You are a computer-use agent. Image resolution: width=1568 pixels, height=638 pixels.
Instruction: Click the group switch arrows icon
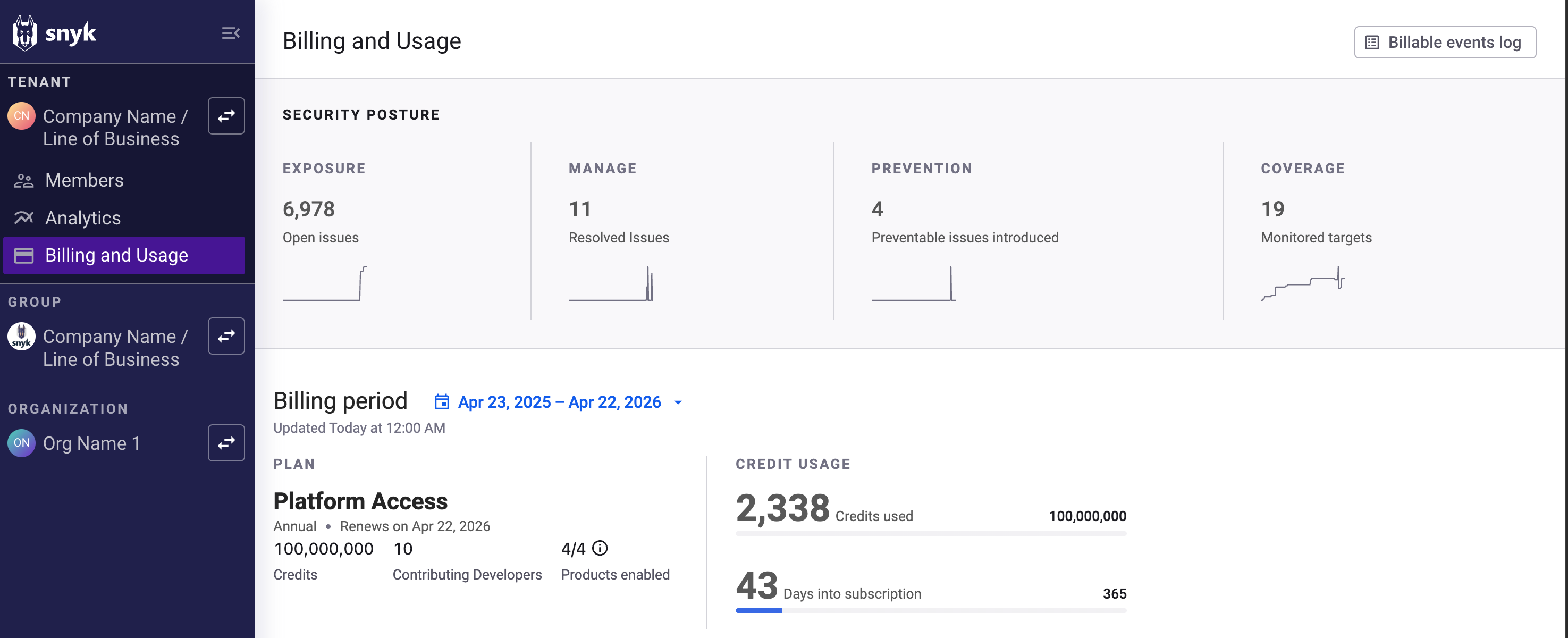pos(226,336)
